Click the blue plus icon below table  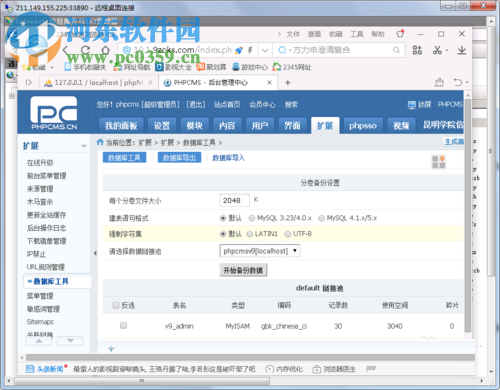tap(111, 349)
